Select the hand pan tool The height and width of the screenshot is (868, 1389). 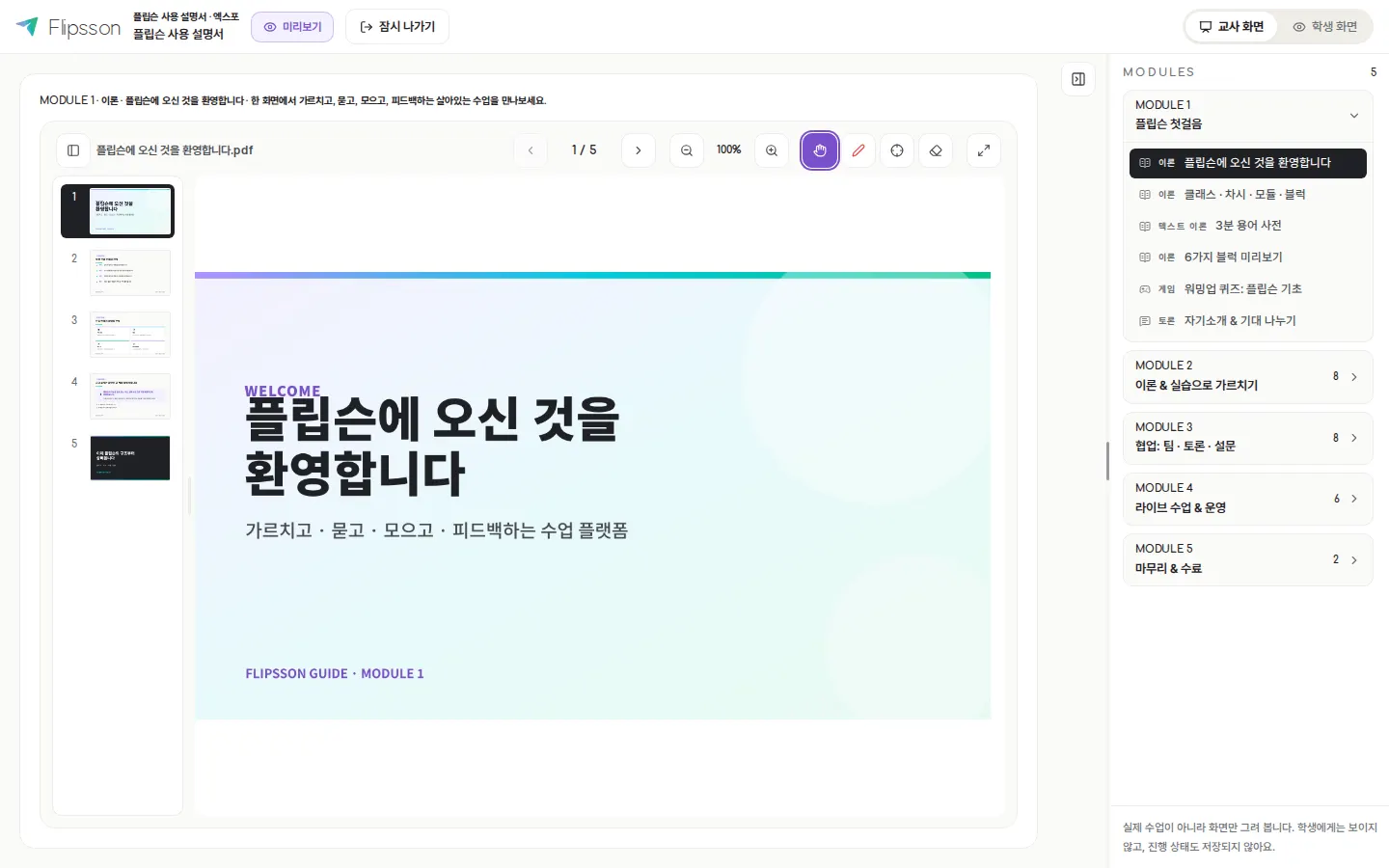coord(820,150)
